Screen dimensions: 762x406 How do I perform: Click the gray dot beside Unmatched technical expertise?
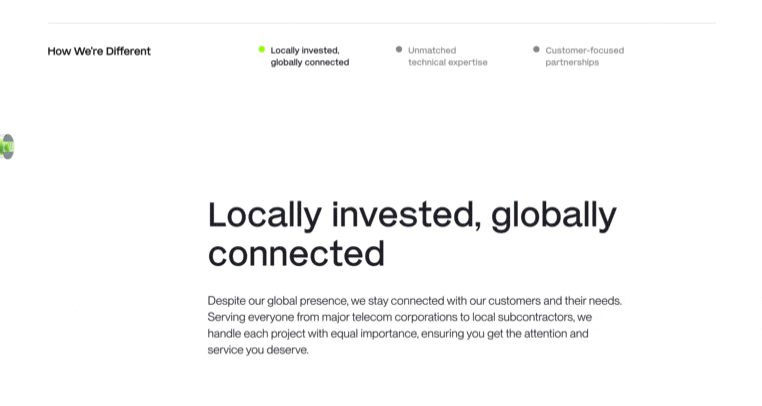(x=399, y=49)
